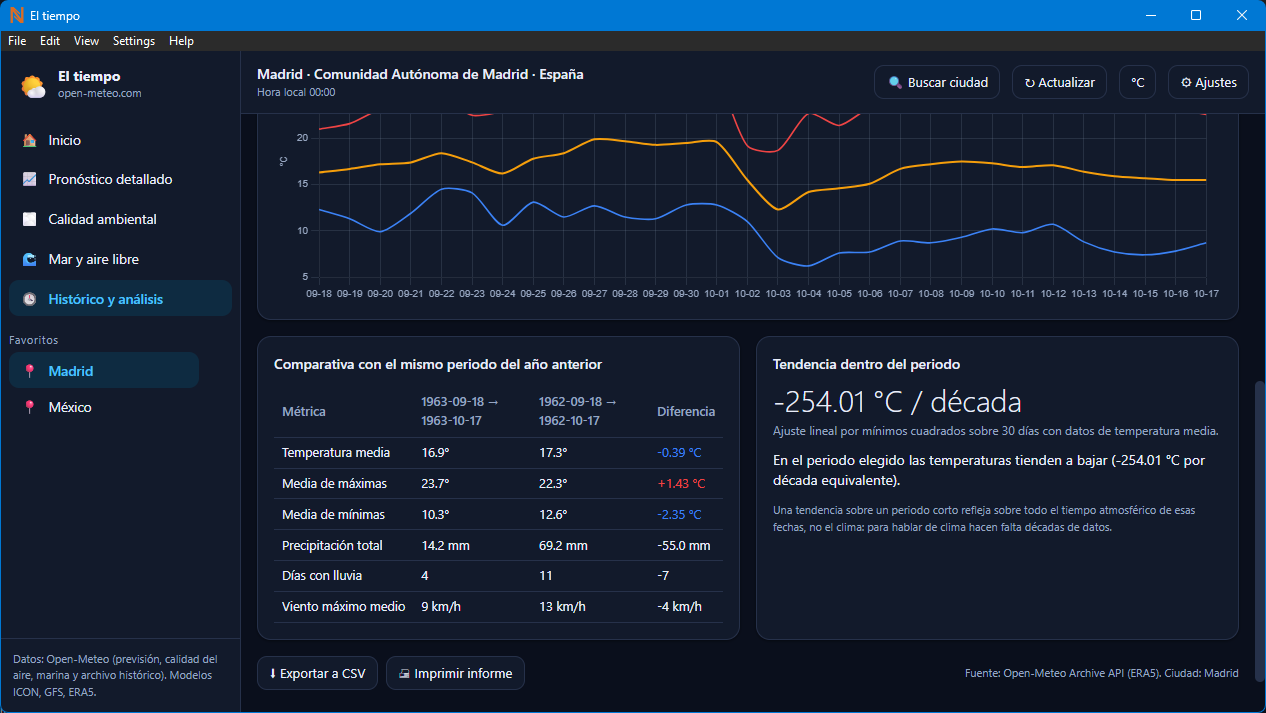Click the chart icon beside Pronóstico detallado
This screenshot has height=713, width=1266.
tap(30, 180)
